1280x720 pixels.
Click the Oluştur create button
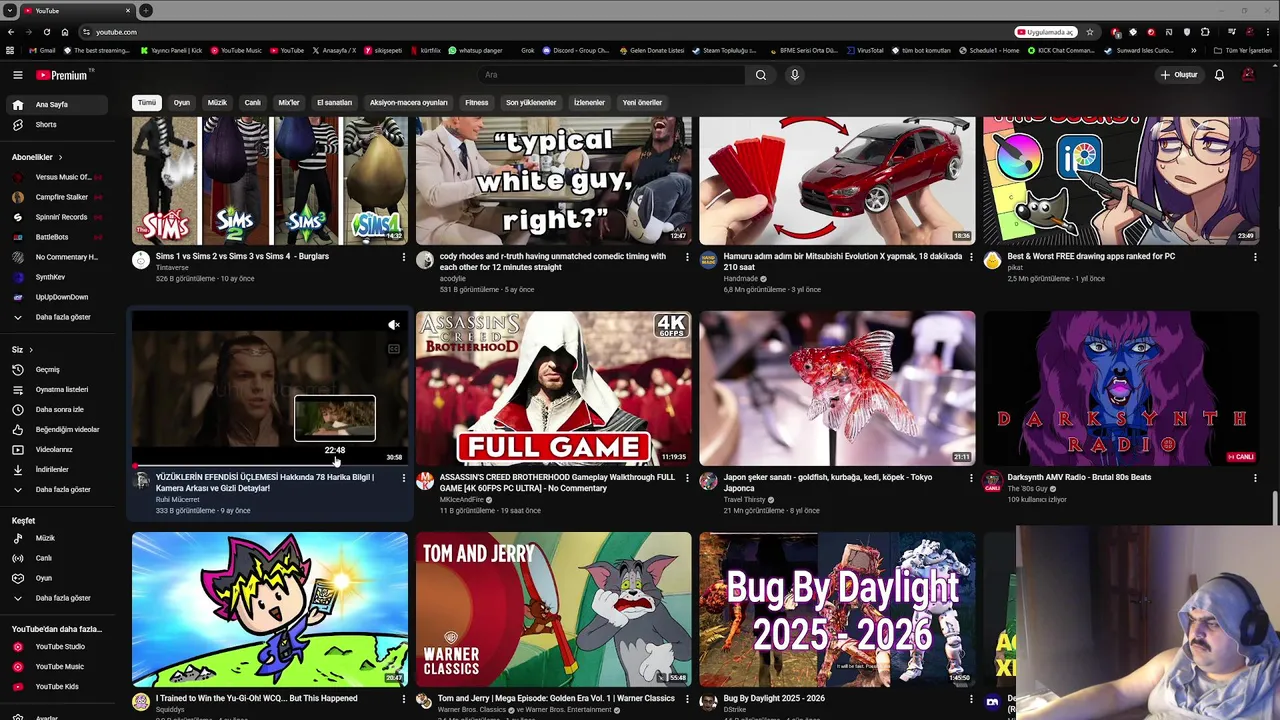[1178, 75]
